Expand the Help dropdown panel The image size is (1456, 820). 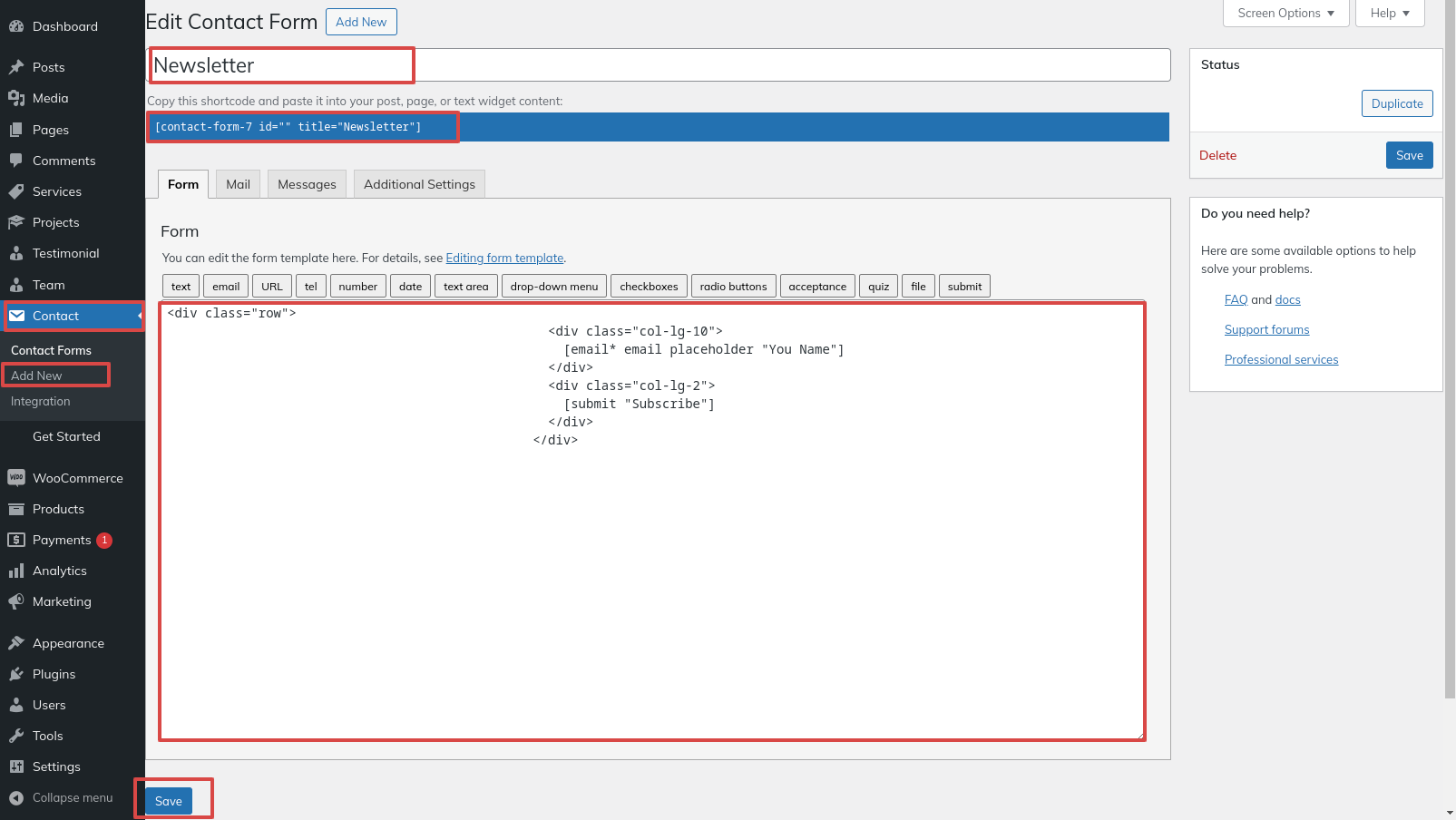1390,13
